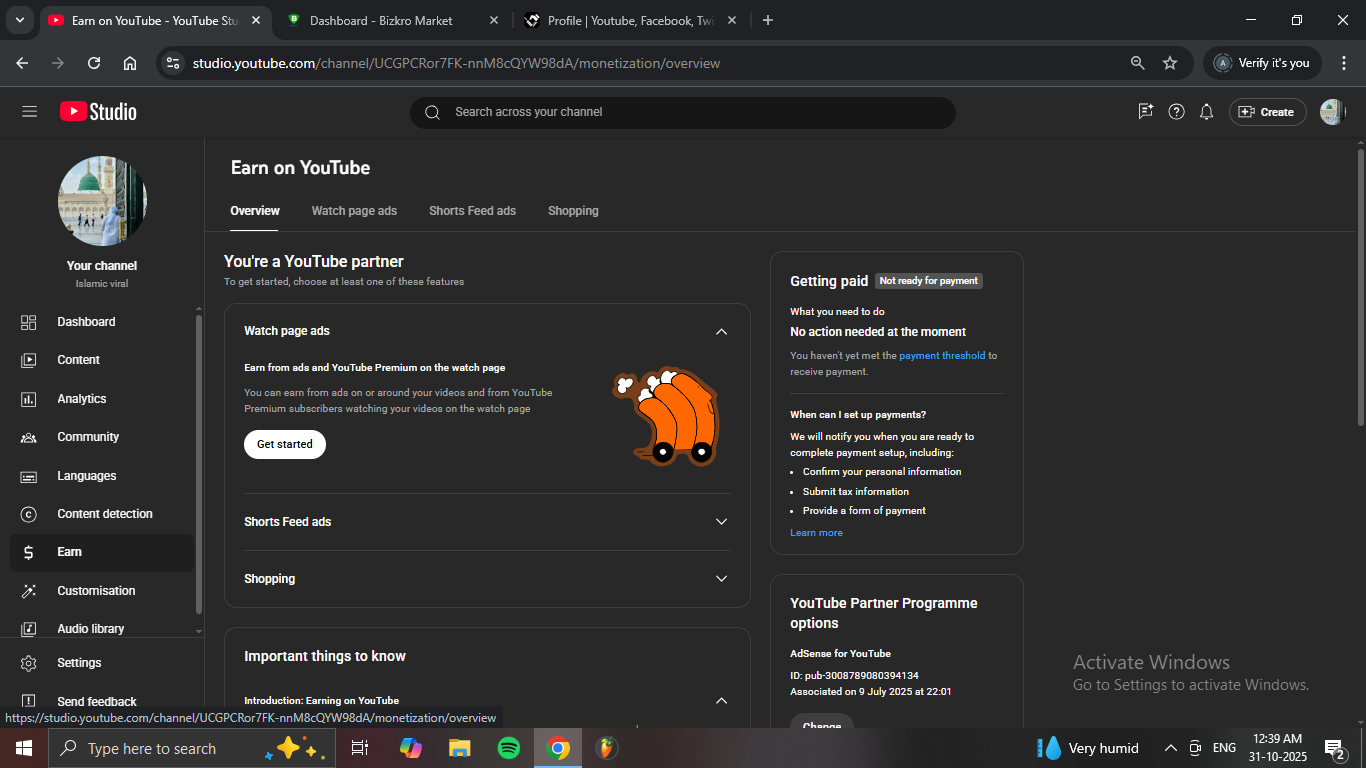The image size is (1366, 768).
Task: Collapse the Watch page ads section
Action: click(x=721, y=332)
